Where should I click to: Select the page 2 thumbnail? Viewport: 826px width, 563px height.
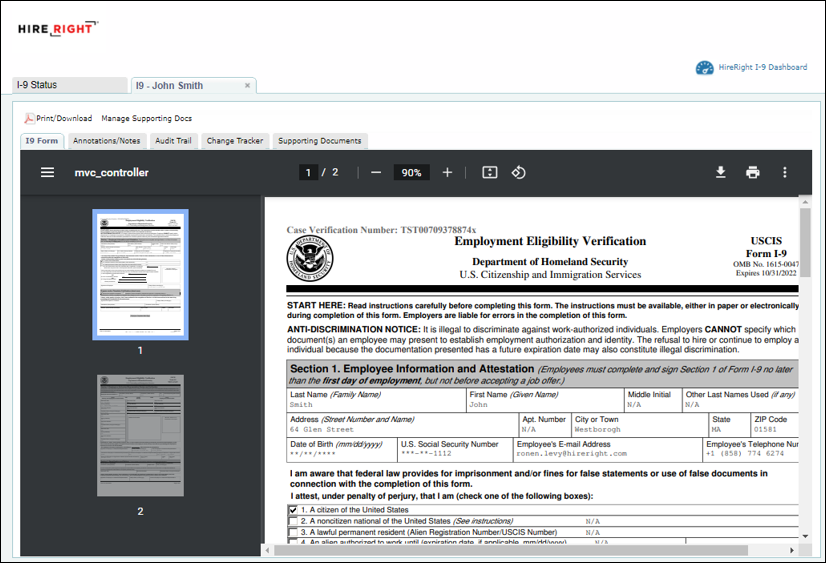pyautogui.click(x=140, y=435)
